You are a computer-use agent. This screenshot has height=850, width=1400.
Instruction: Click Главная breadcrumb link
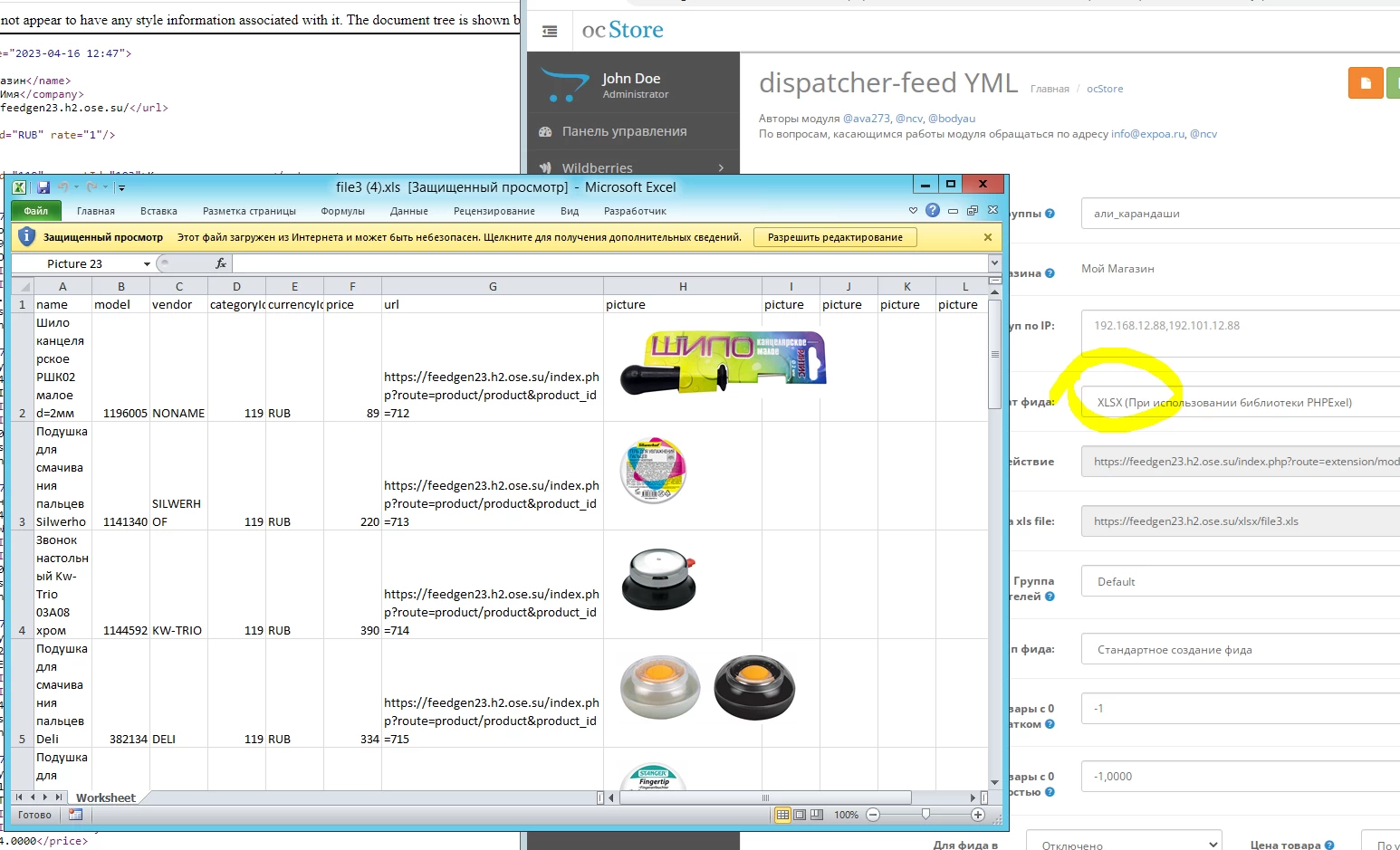(1050, 89)
